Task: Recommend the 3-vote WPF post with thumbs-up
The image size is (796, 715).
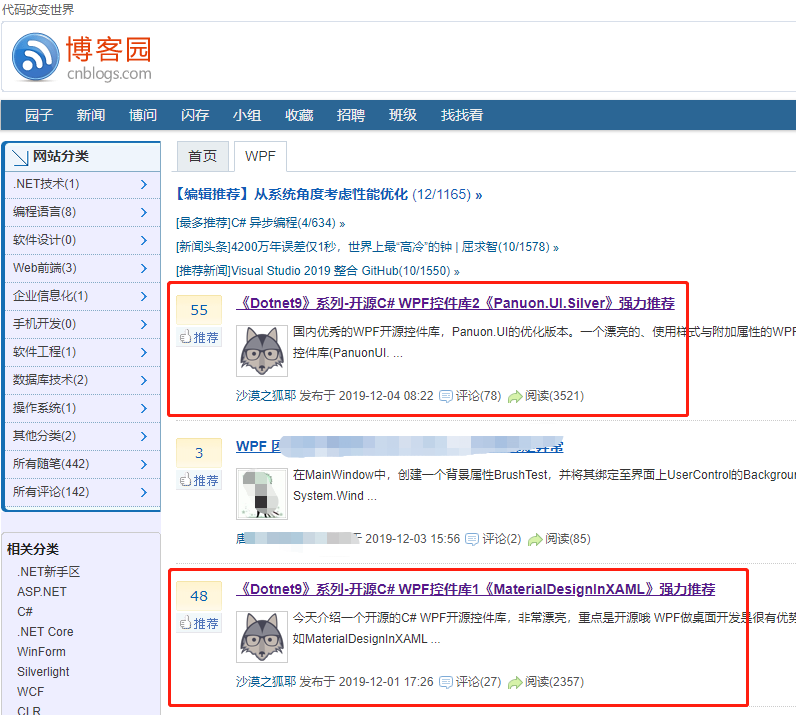Action: 199,480
